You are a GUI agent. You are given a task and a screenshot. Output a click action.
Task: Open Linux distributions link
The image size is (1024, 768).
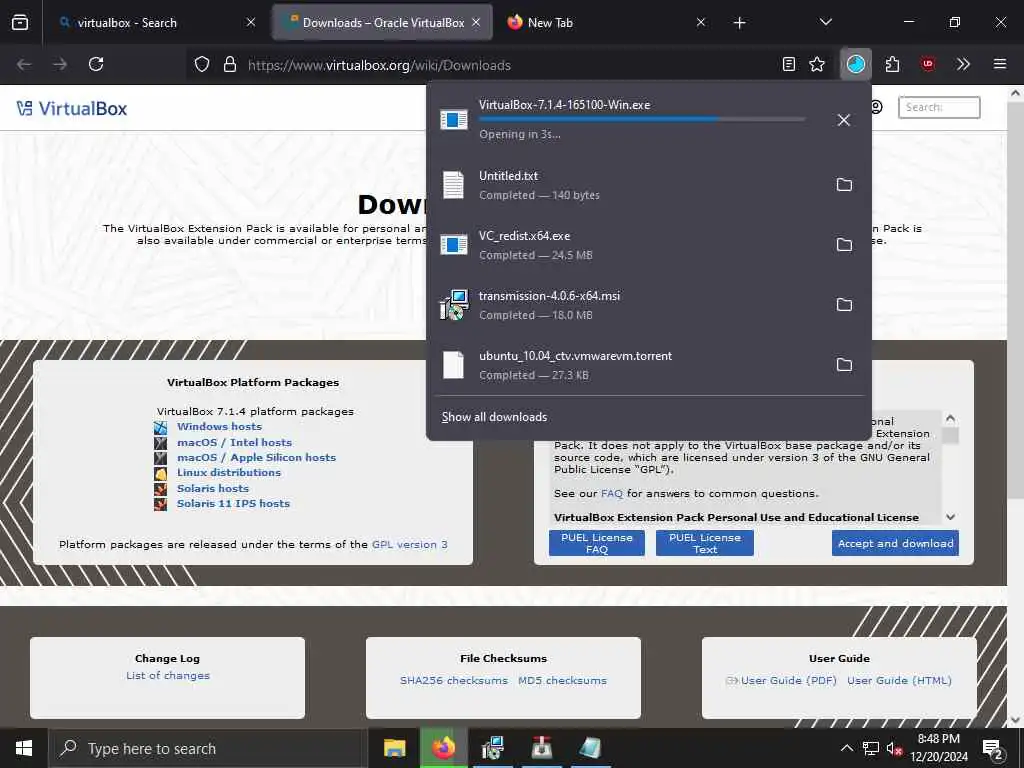(229, 472)
